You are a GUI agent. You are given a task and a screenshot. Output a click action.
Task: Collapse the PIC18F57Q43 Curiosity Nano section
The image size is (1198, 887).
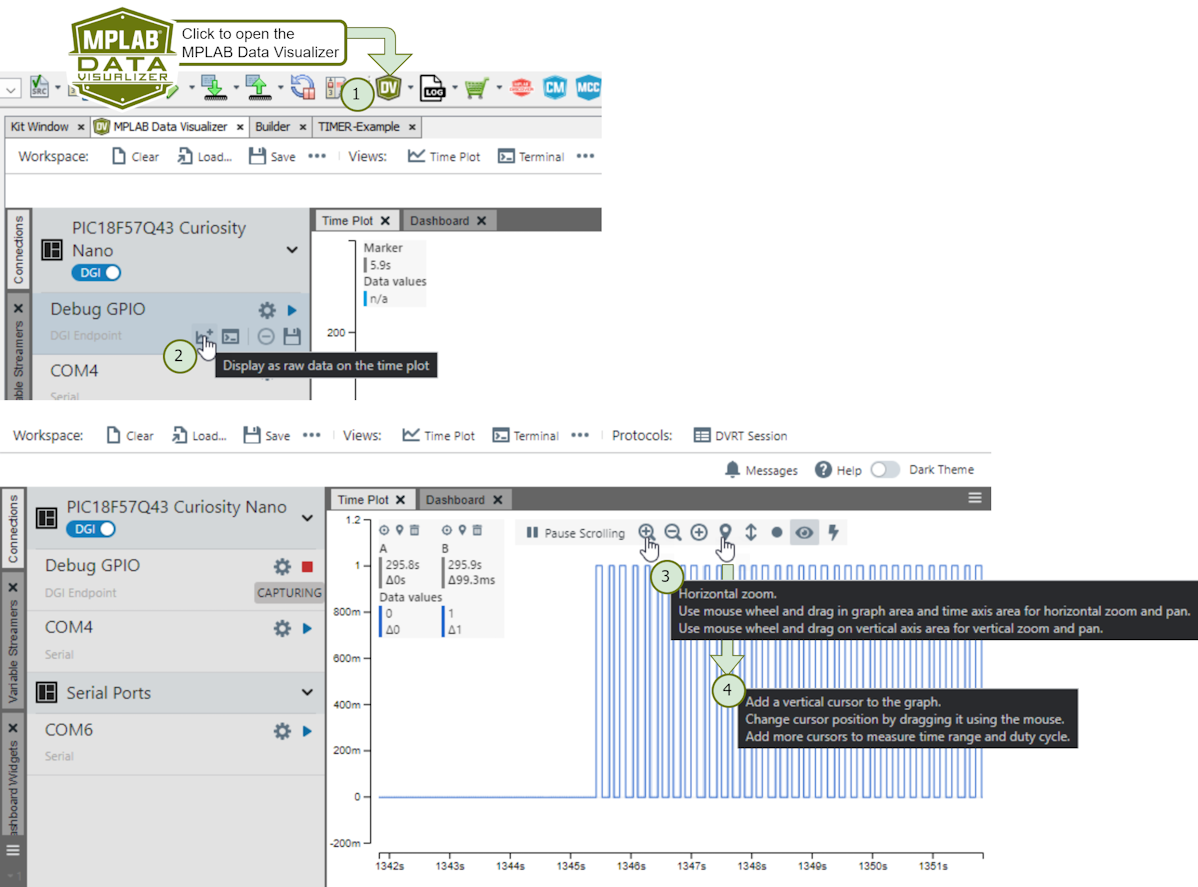coord(307,517)
